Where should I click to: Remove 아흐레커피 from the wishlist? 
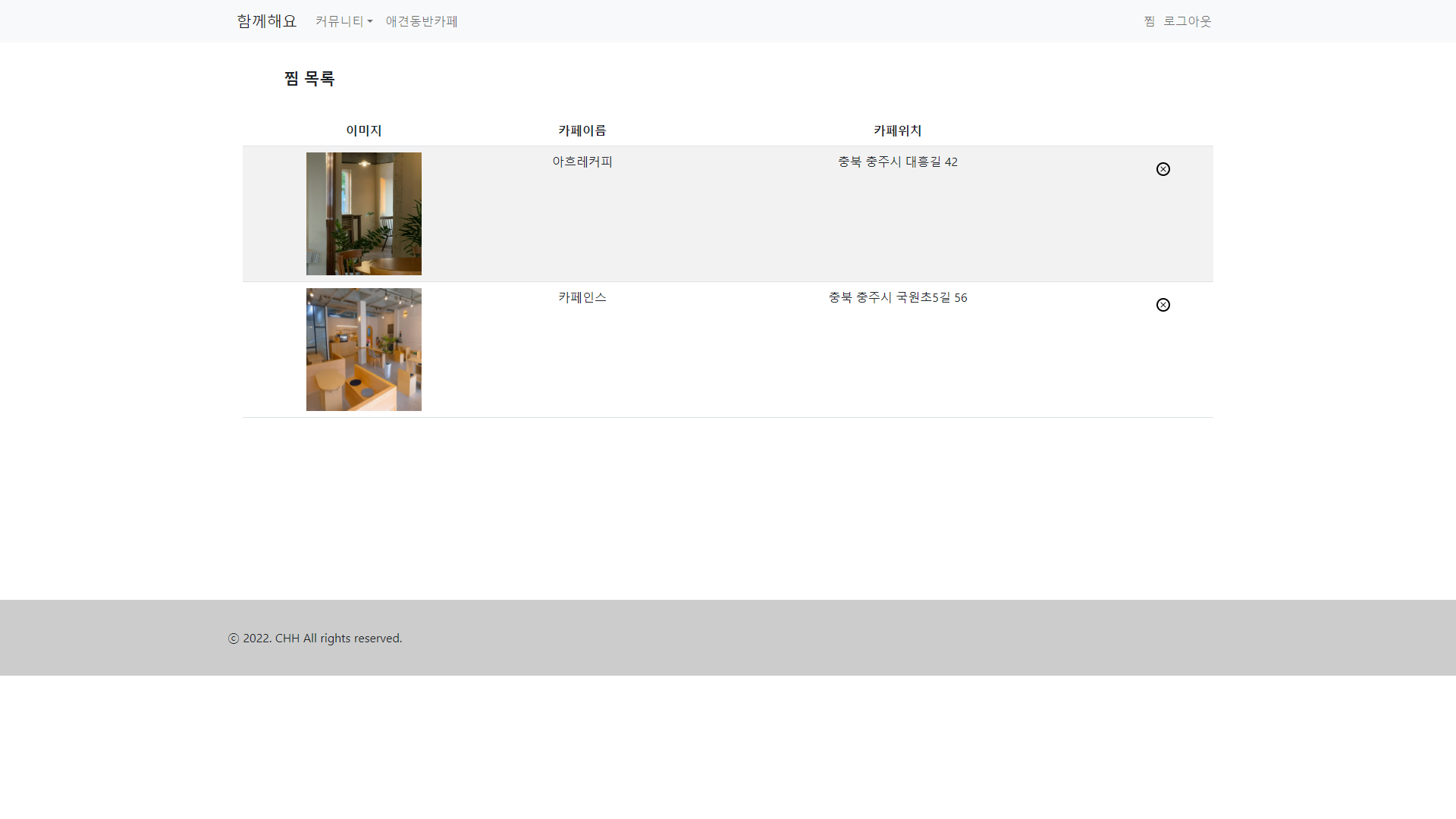tap(1163, 169)
